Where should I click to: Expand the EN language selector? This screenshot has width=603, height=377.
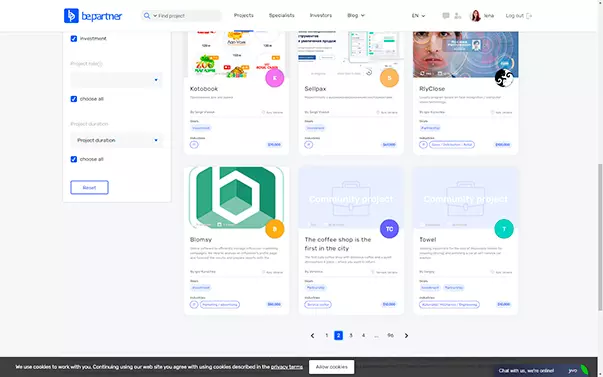[x=418, y=16]
